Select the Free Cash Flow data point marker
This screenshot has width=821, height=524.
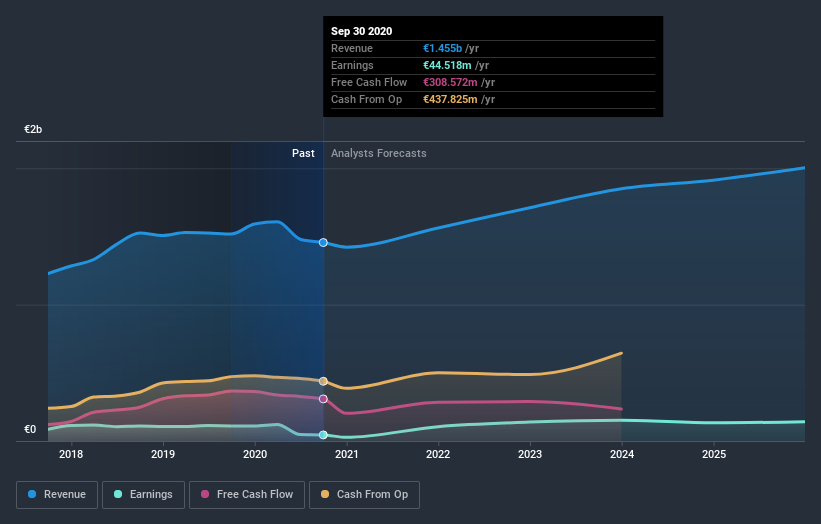323,399
